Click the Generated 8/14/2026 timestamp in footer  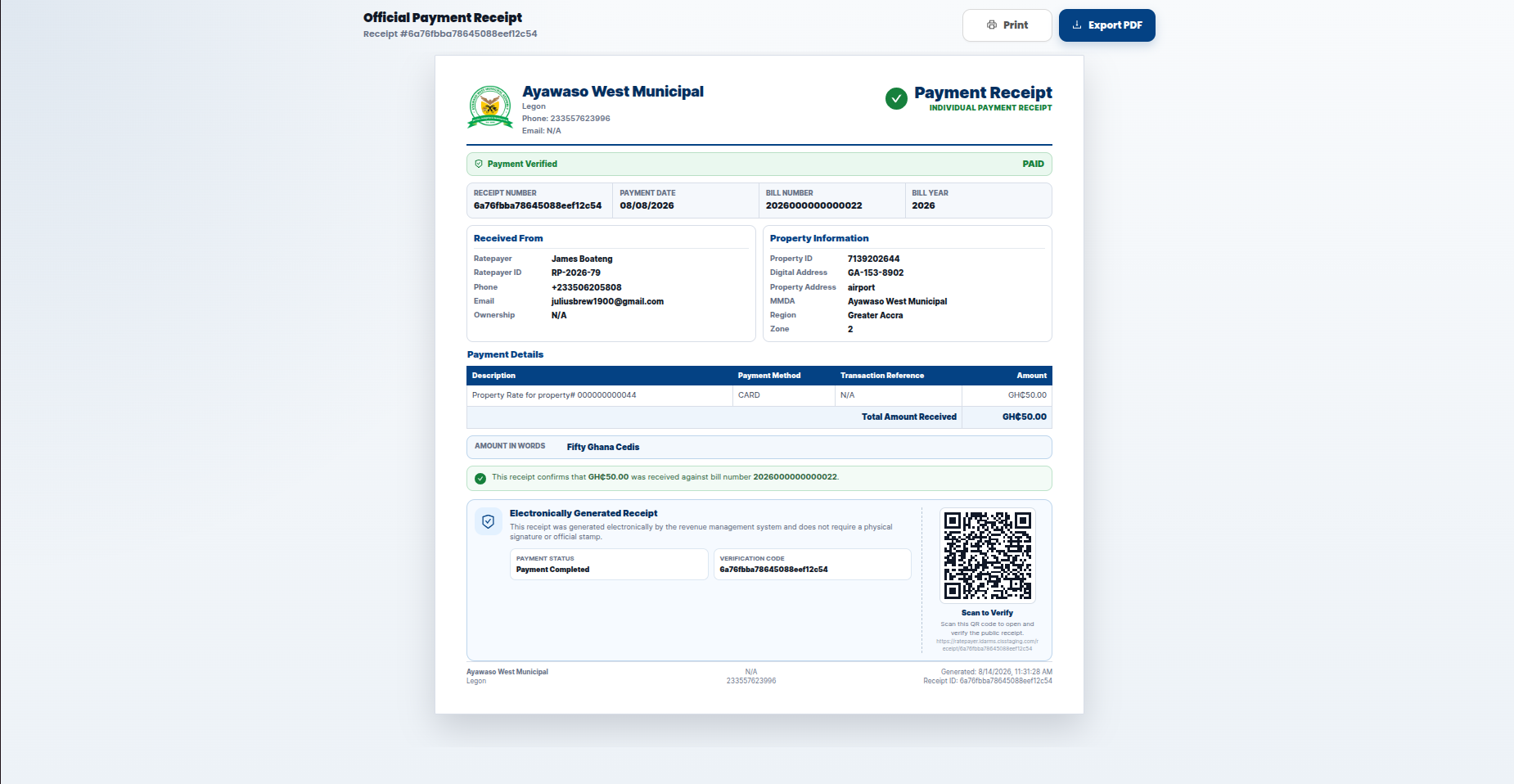pyautogui.click(x=997, y=672)
